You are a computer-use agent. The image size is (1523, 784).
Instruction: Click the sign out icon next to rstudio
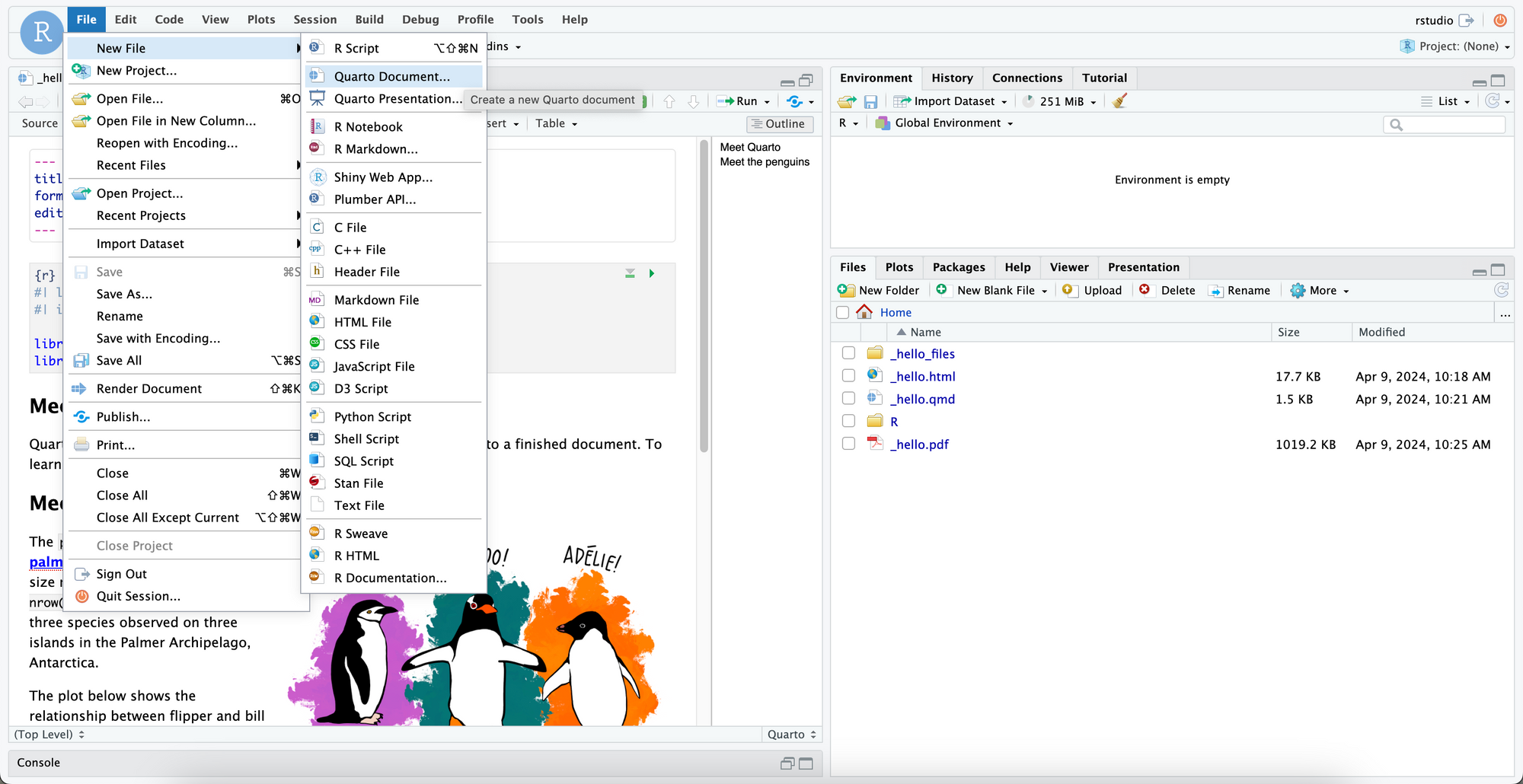(x=1466, y=21)
